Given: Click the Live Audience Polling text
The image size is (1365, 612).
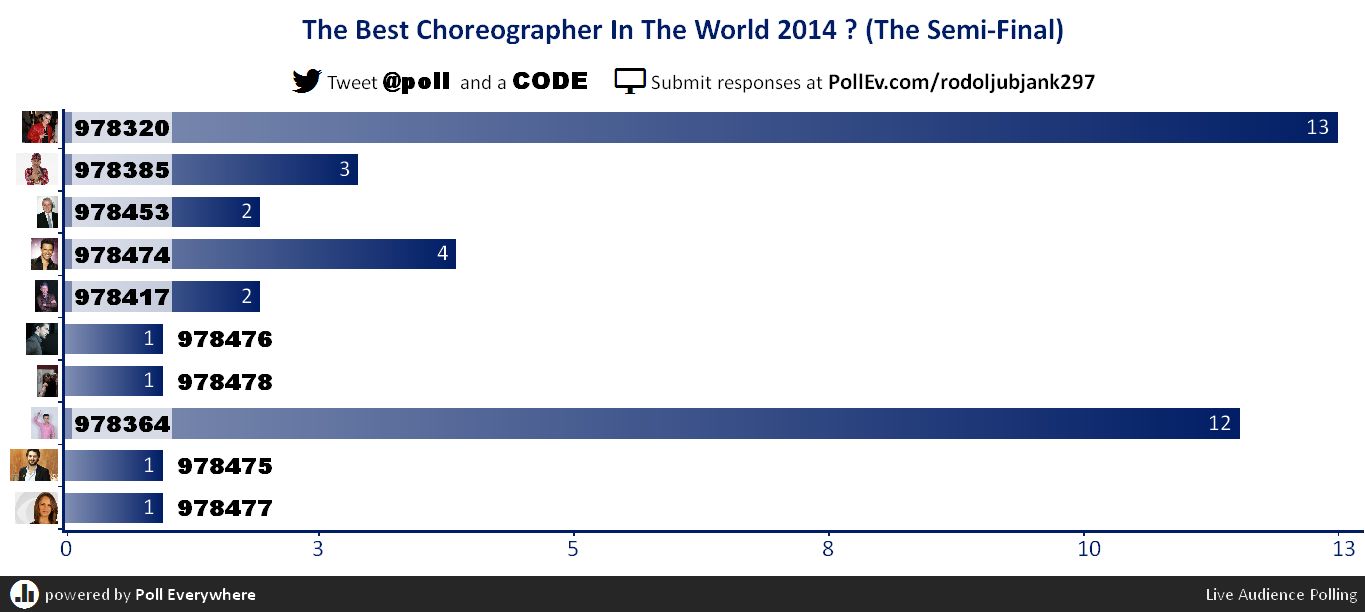Looking at the screenshot, I should [1281, 594].
